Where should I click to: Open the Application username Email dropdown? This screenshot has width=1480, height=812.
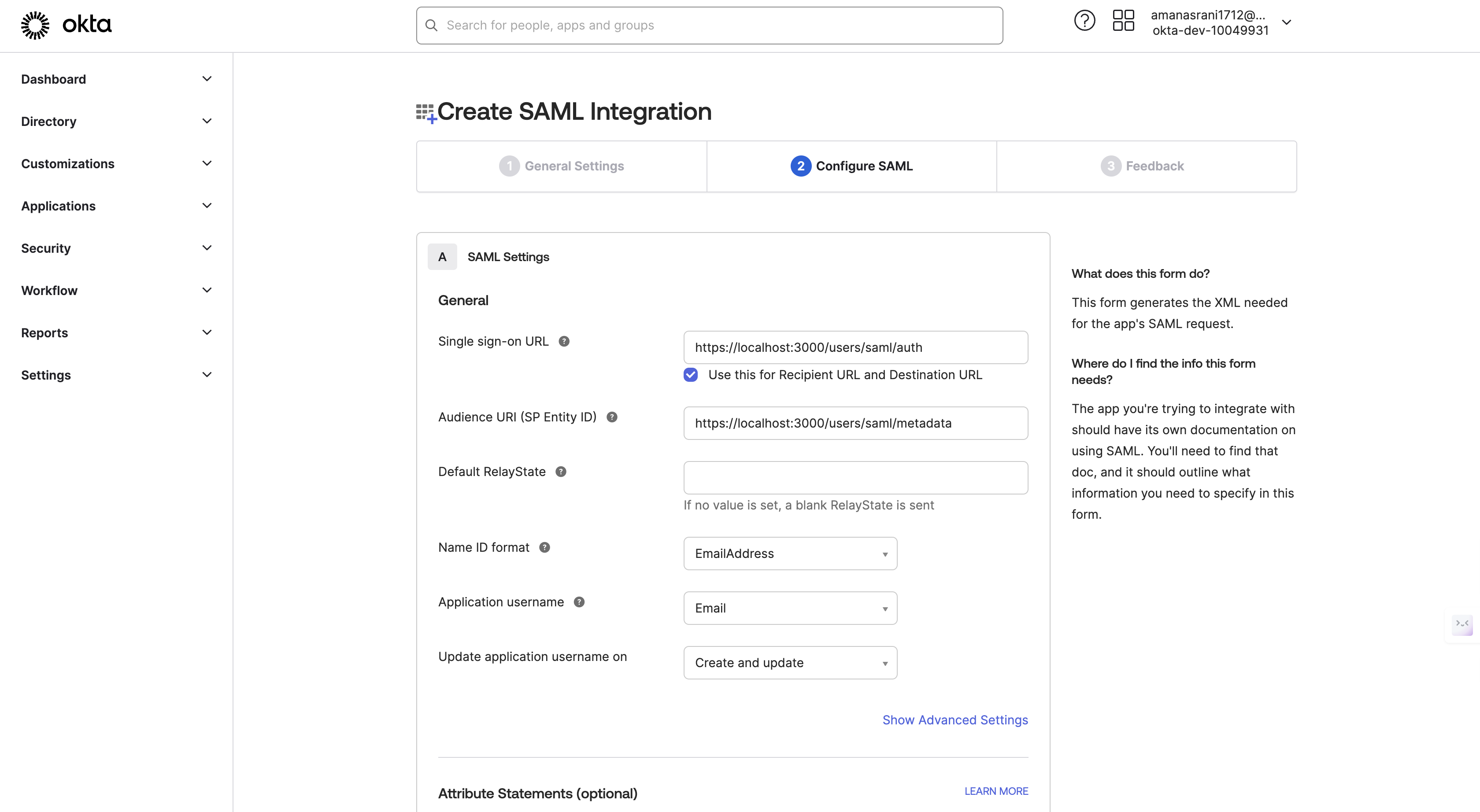click(x=790, y=608)
